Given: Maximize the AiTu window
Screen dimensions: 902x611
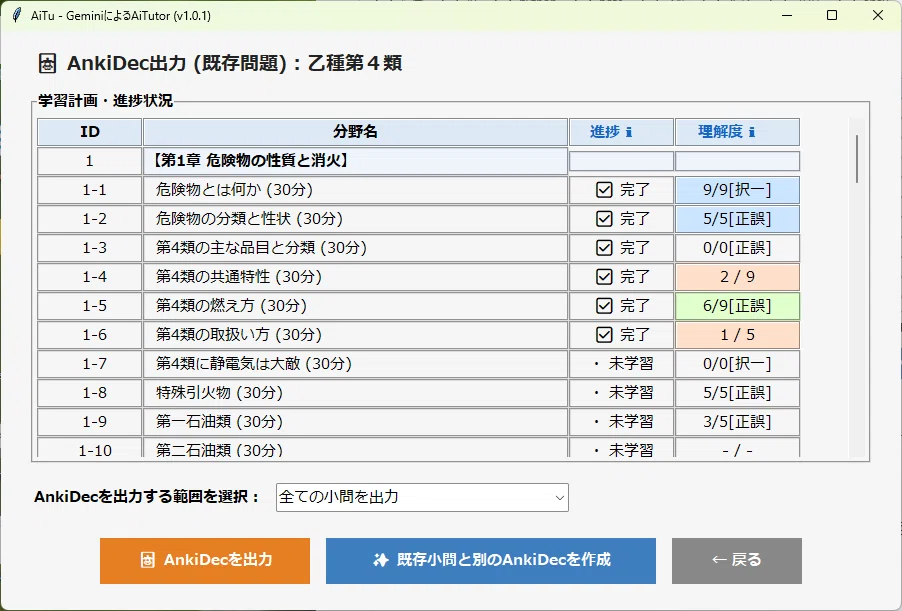Looking at the screenshot, I should [832, 15].
